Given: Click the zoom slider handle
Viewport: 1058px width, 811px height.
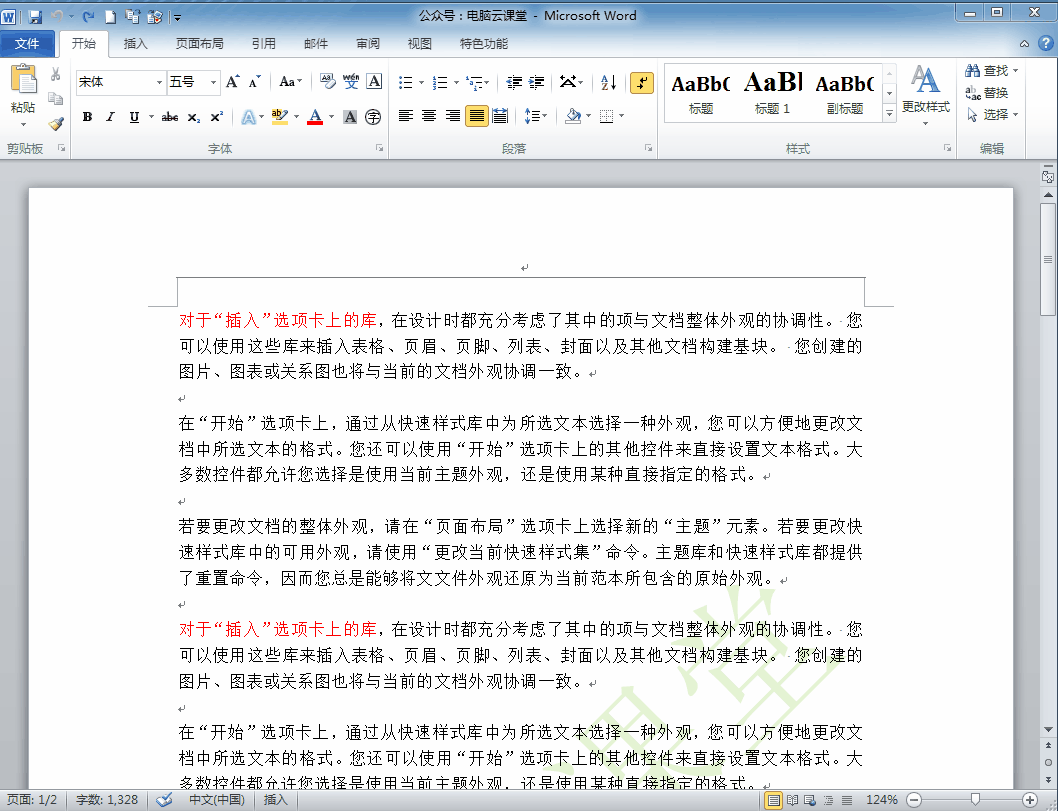Looking at the screenshot, I should 975,800.
